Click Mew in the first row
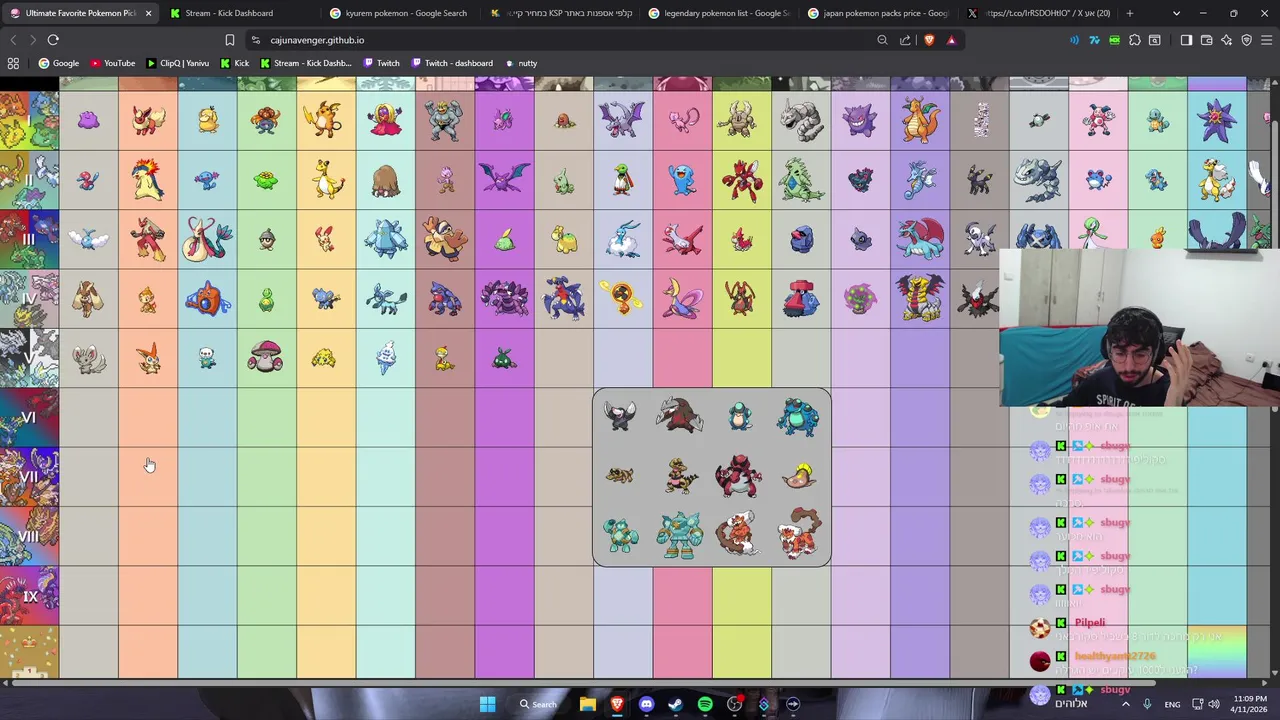1280x720 pixels. pos(683,121)
